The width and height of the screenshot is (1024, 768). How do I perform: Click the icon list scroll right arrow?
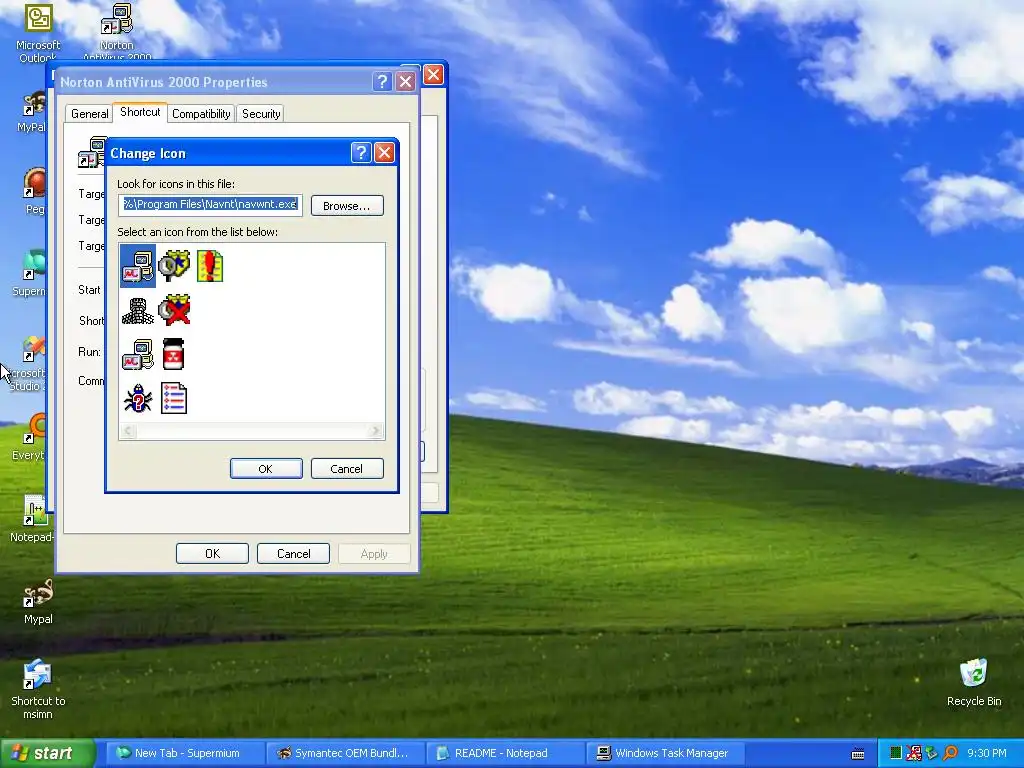click(375, 430)
